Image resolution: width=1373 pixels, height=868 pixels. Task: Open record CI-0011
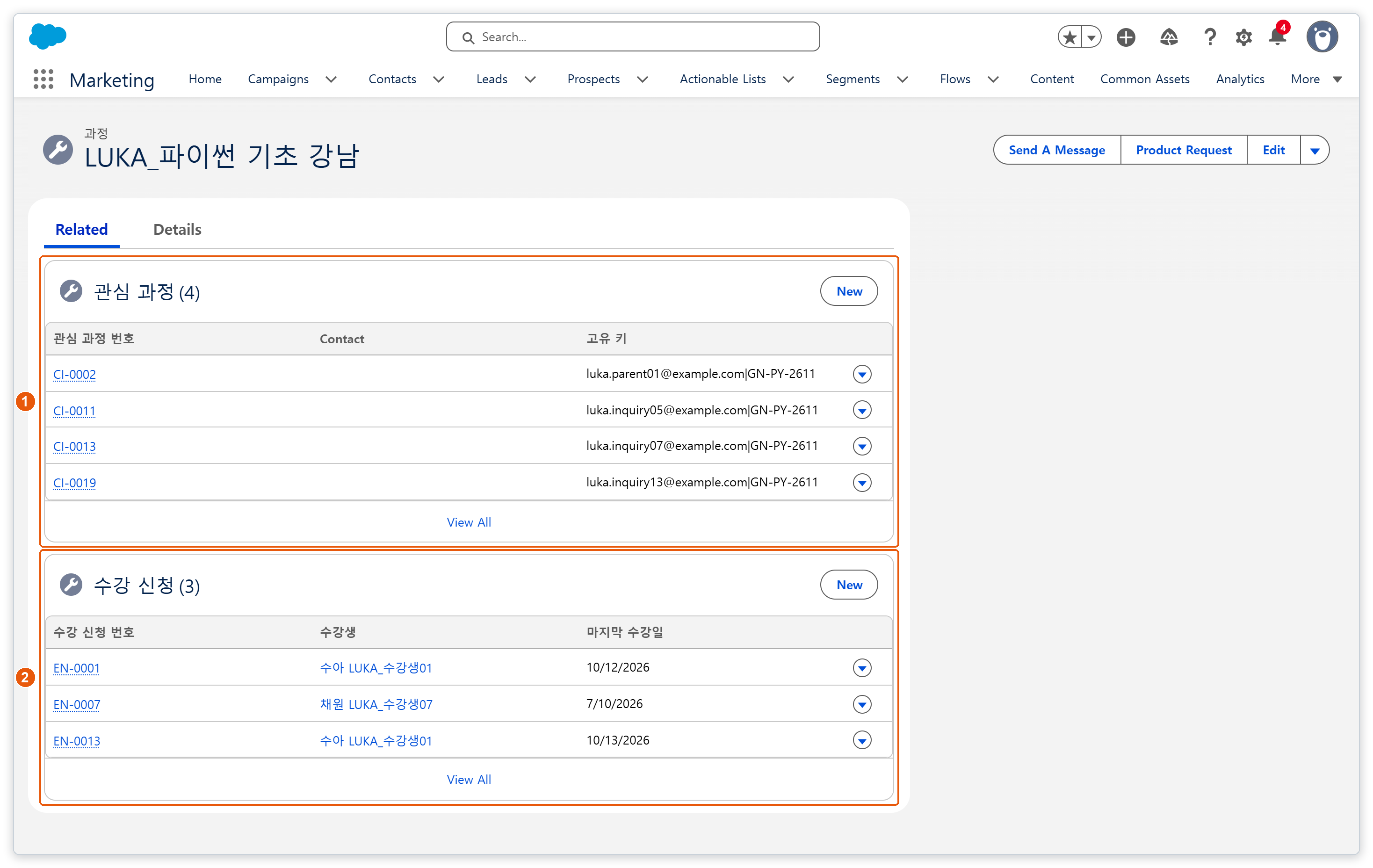75,410
